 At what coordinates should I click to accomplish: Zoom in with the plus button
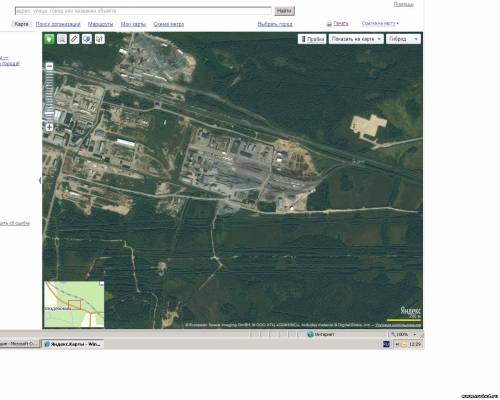click(x=49, y=127)
